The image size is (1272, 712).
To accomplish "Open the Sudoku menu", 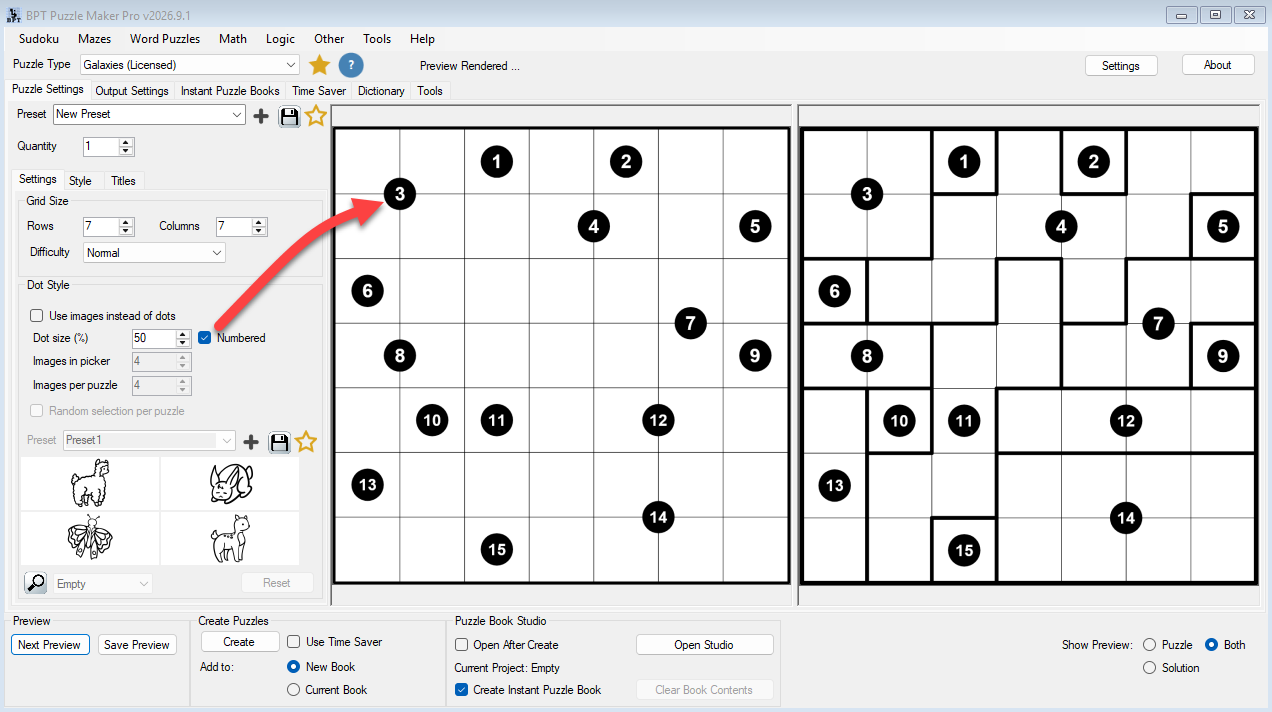I will pos(39,39).
